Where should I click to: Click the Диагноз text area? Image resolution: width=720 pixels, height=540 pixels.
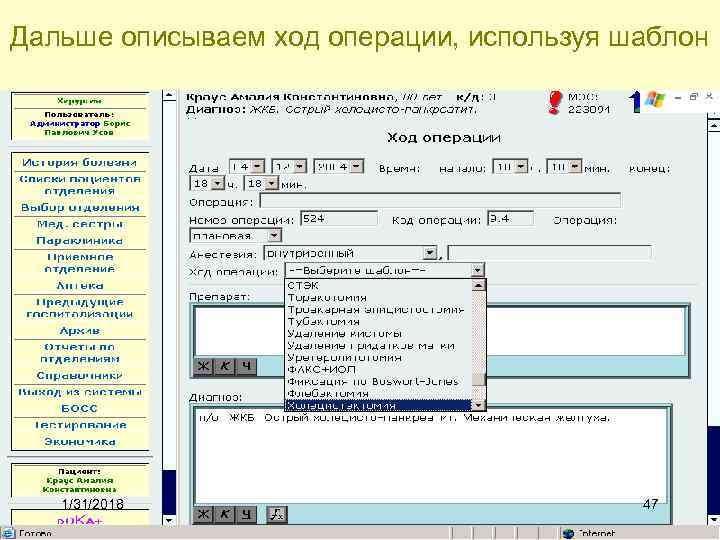pyautogui.click(x=430, y=456)
